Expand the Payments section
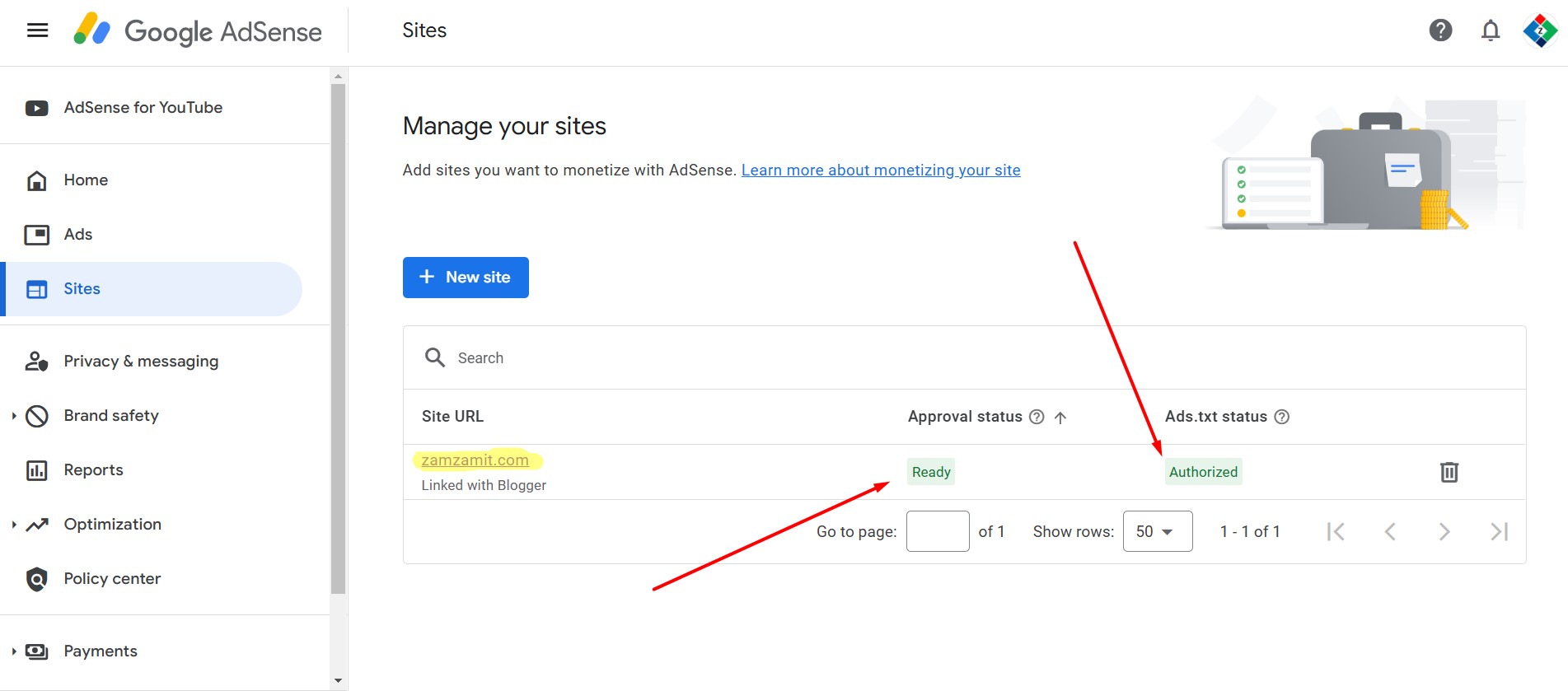 pos(14,651)
